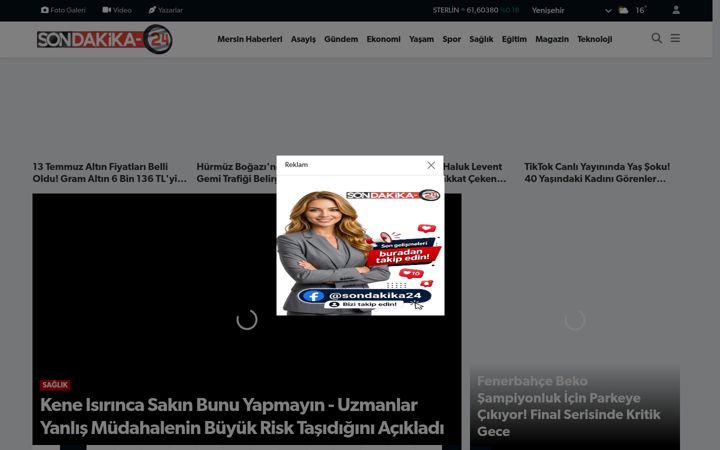Viewport: 720px width, 450px height.
Task: Click the video camera icon
Action: (x=107, y=10)
